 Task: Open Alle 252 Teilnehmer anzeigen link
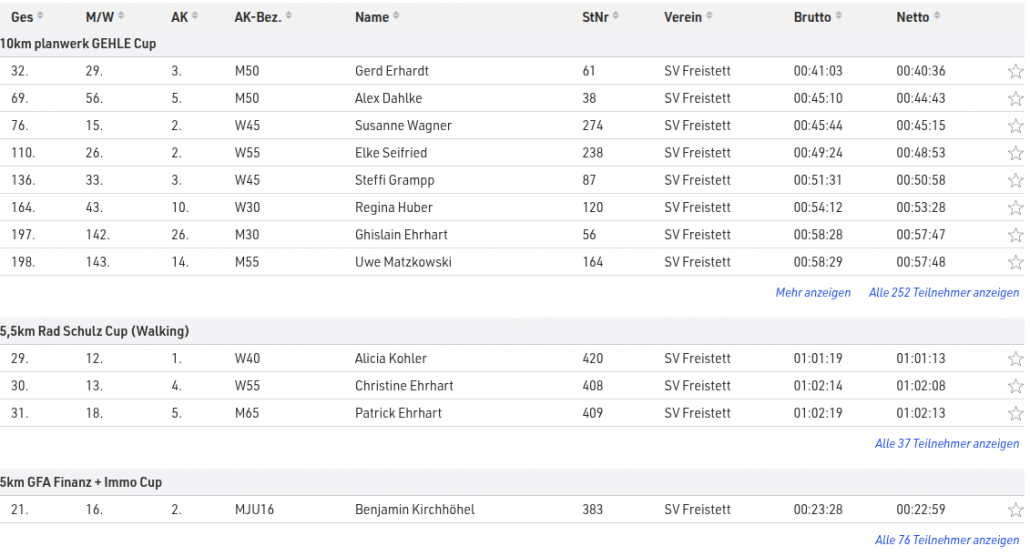pos(943,293)
